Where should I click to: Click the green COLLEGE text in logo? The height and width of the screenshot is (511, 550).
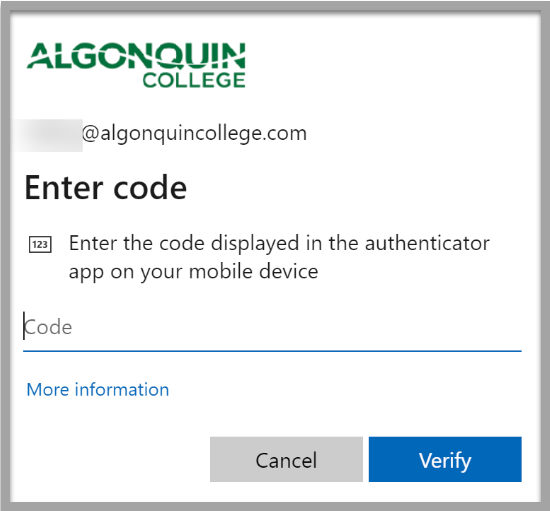[x=194, y=80]
